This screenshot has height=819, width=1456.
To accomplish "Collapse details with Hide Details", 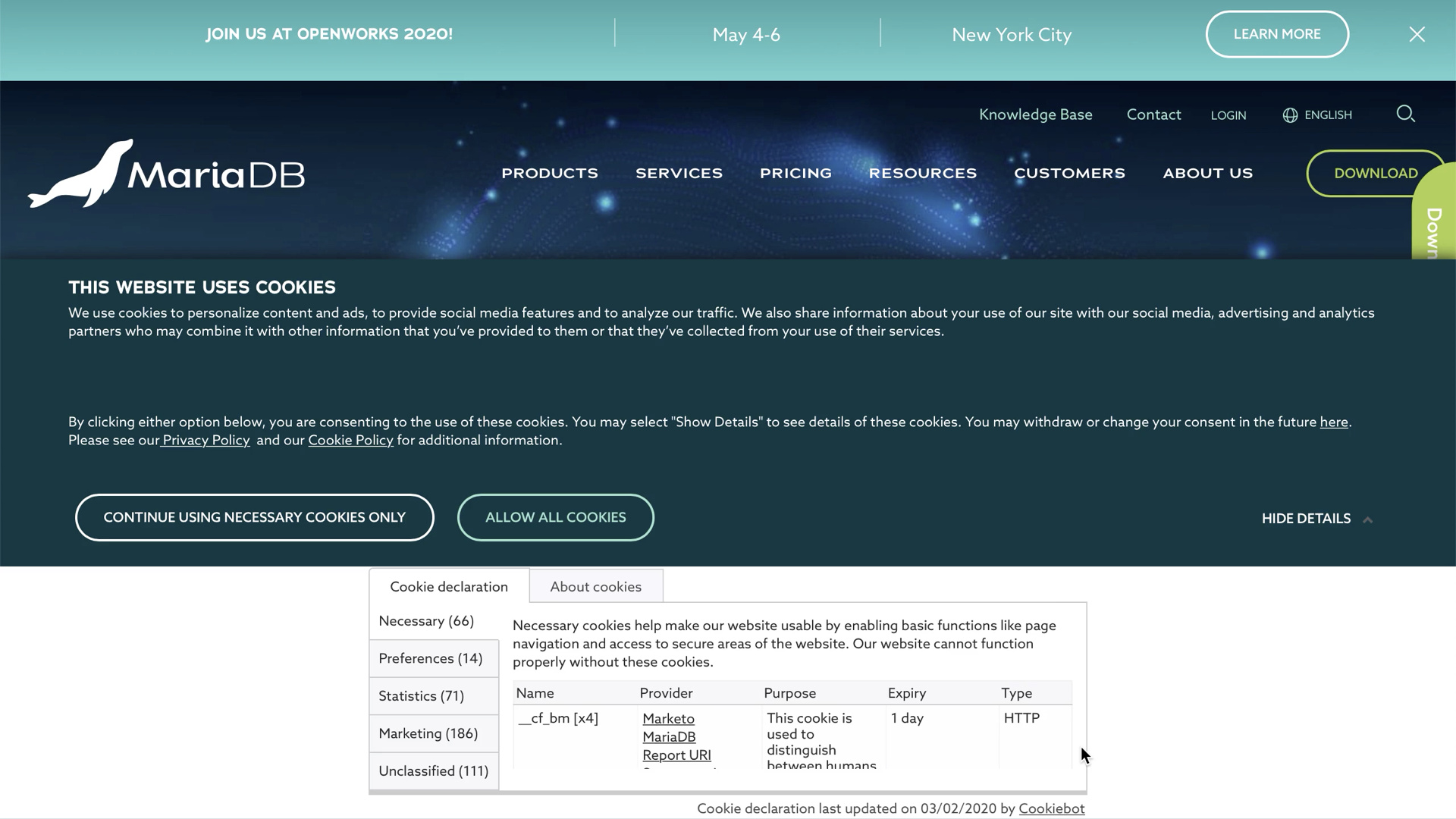I will [1317, 519].
